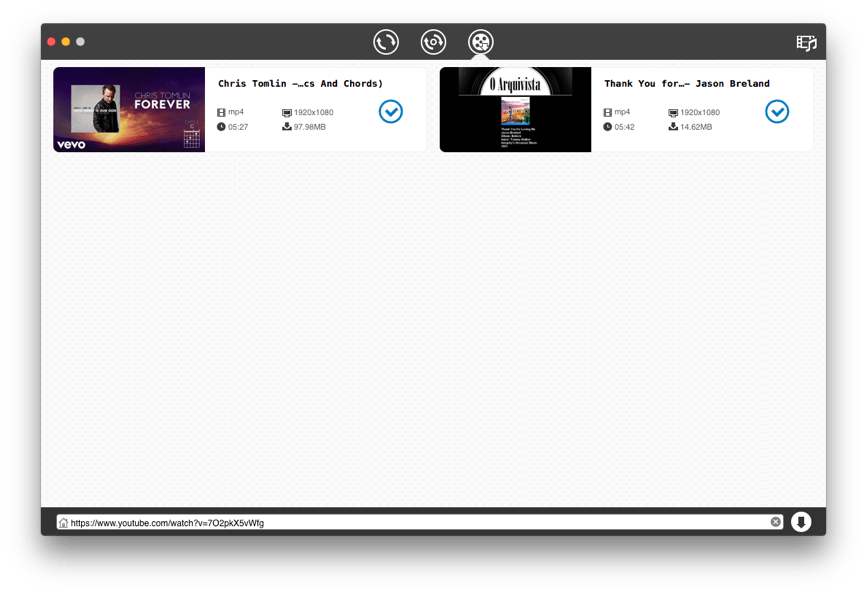Select the title 'Thank You for…– Jason Breland'
This screenshot has width=867, height=594.
coord(687,84)
